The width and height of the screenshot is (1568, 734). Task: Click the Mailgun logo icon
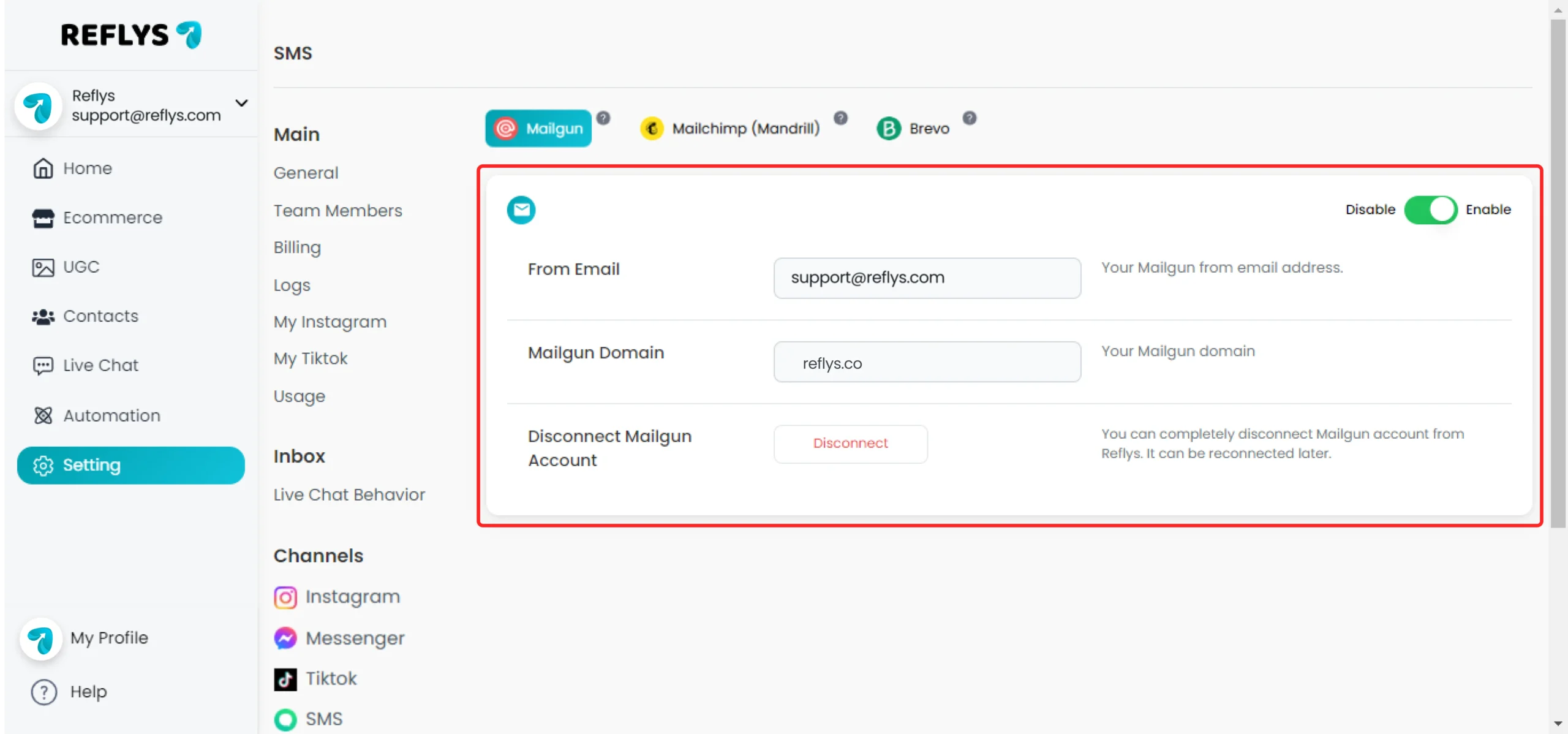[505, 129]
